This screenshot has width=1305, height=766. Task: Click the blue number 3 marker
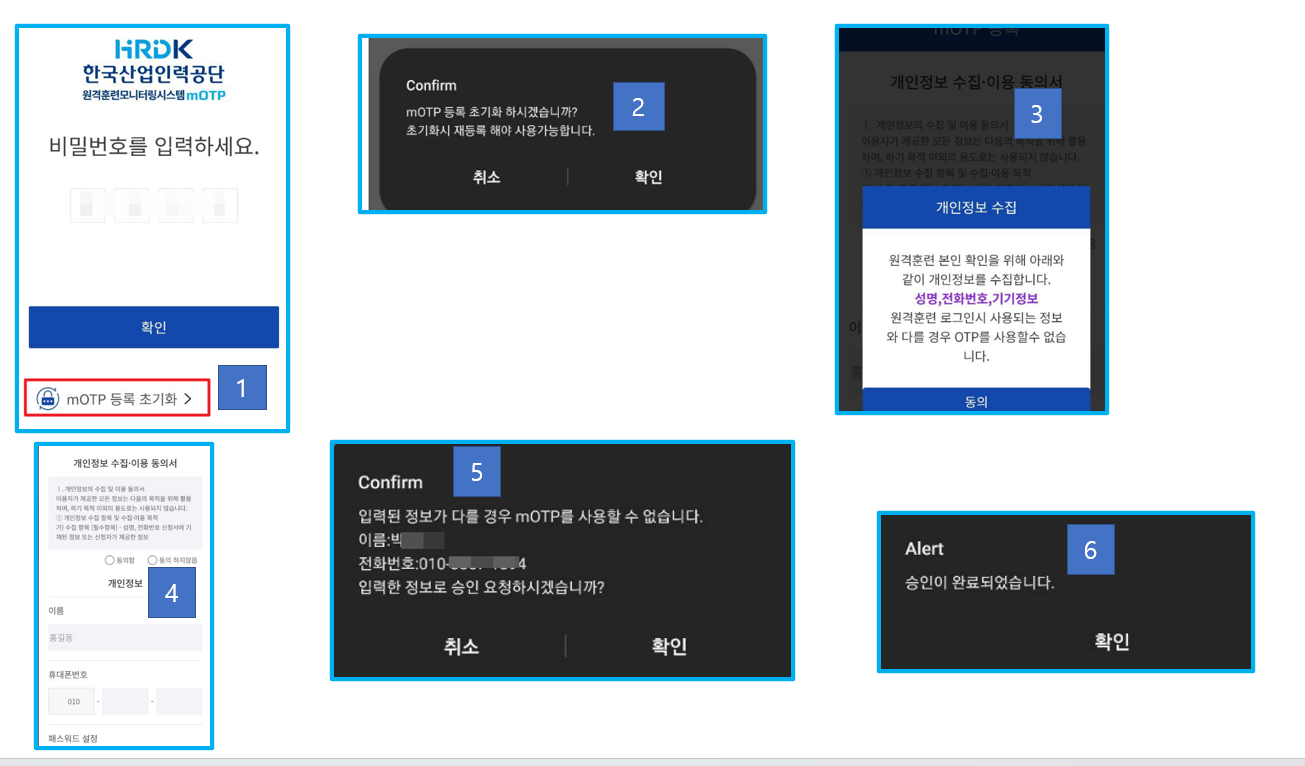[1036, 114]
